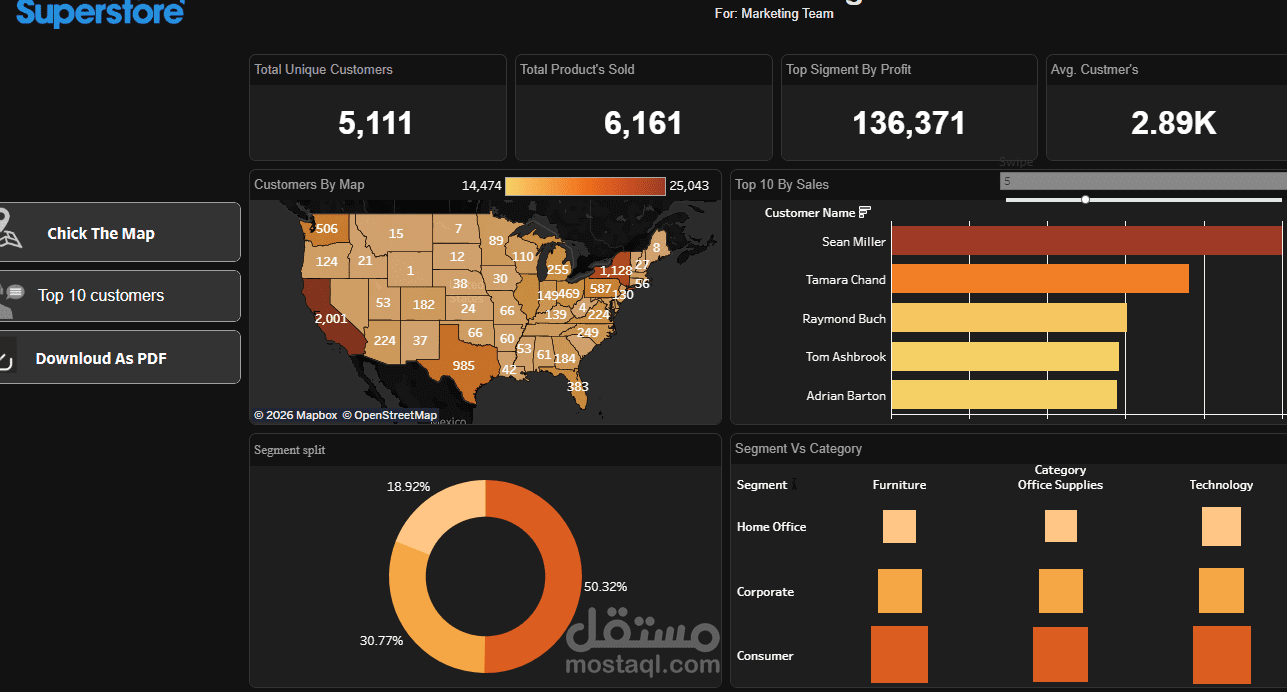Select New York state labeled 1,128

click(x=616, y=271)
